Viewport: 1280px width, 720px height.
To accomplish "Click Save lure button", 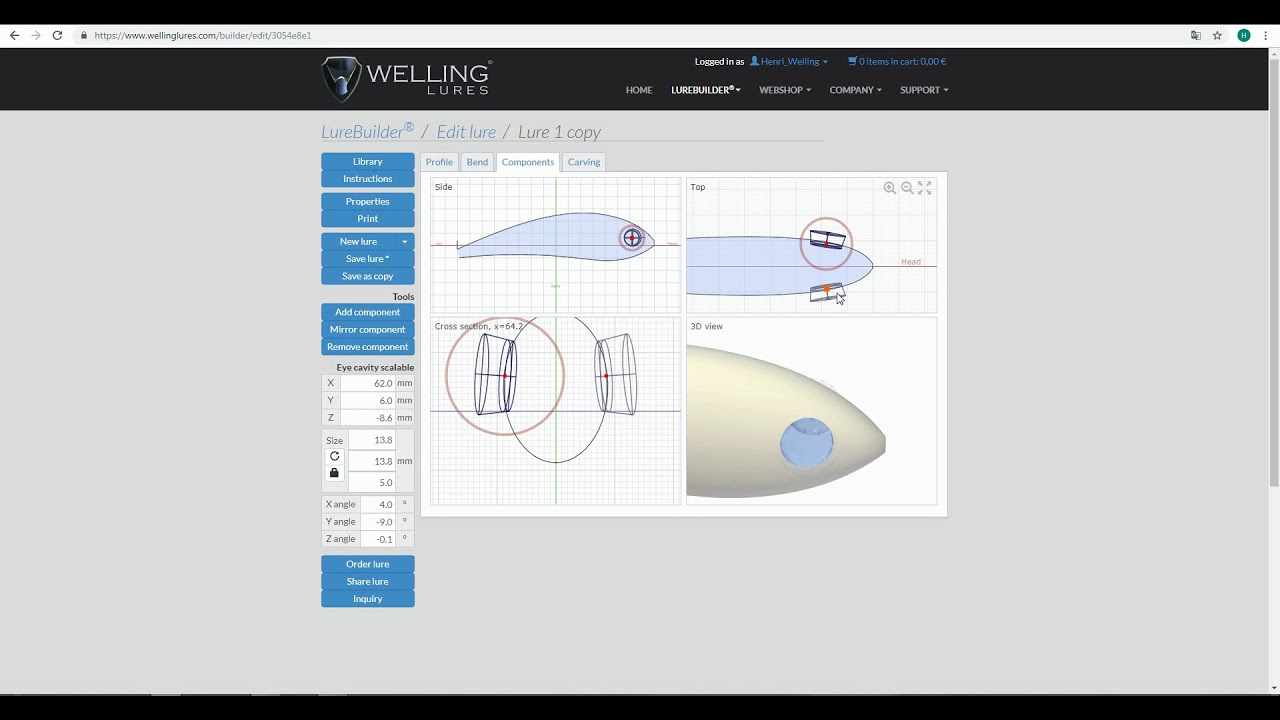I will [x=368, y=259].
